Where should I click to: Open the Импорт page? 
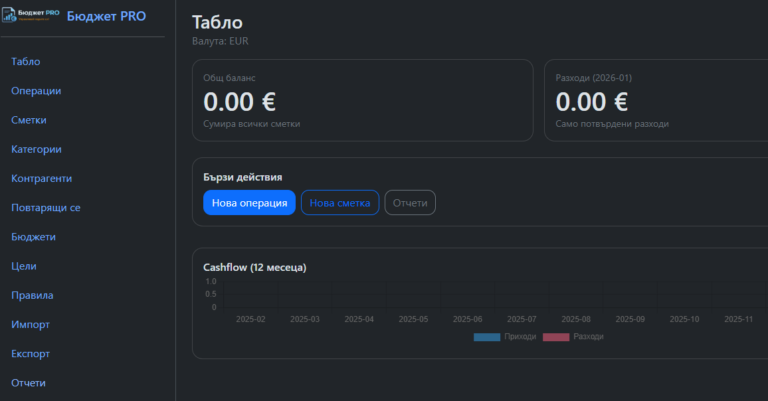pyautogui.click(x=30, y=324)
